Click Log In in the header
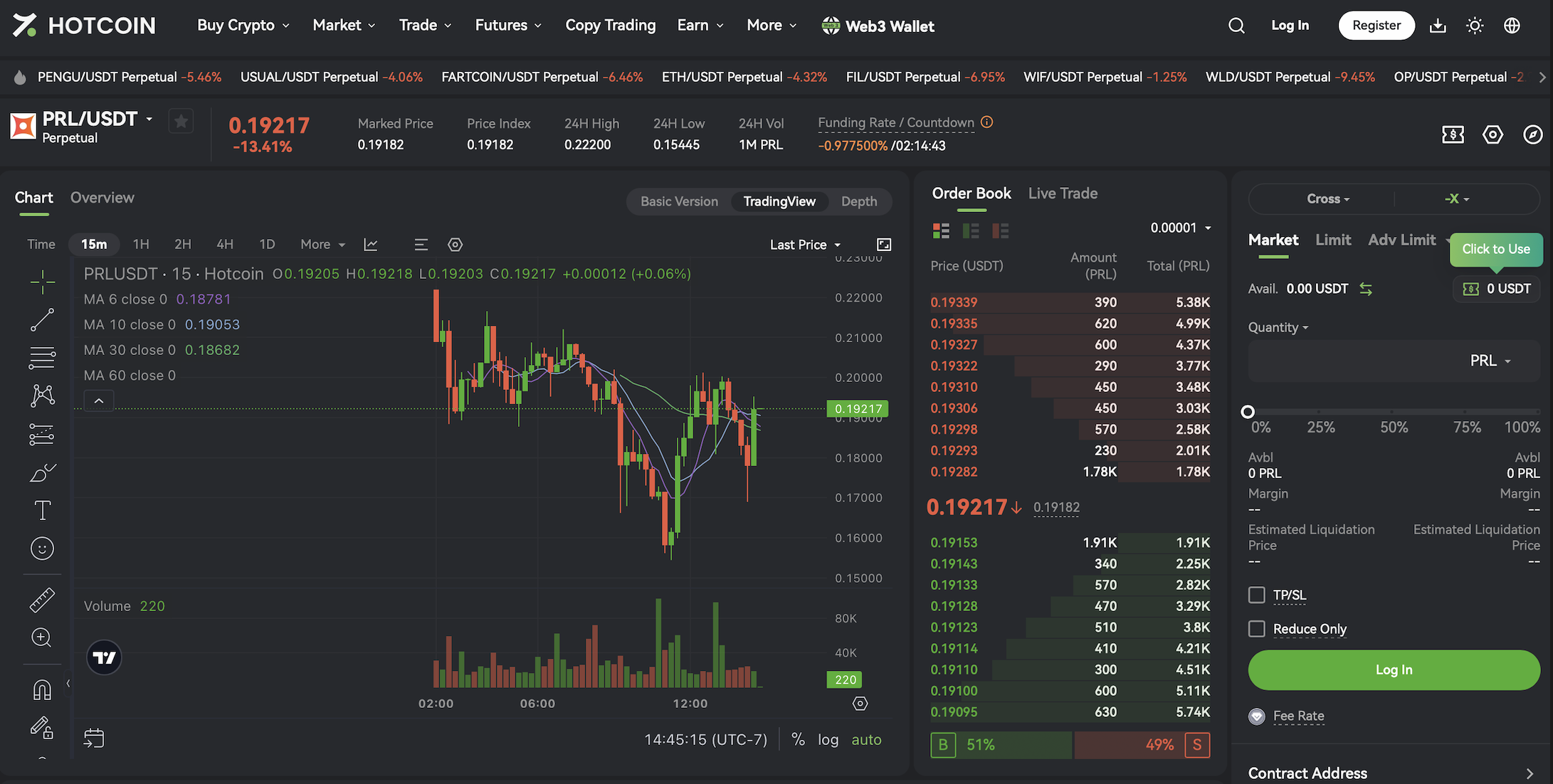 [1290, 26]
